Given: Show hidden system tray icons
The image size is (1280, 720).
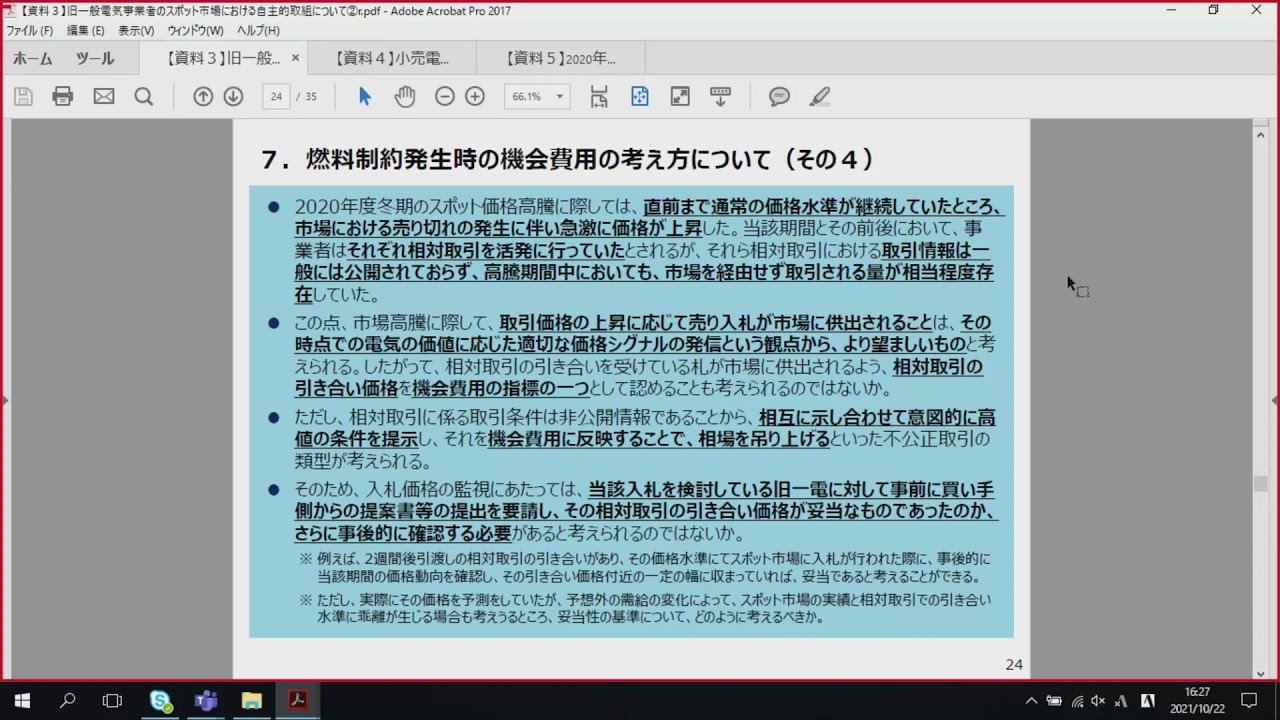Looking at the screenshot, I should (x=1031, y=701).
